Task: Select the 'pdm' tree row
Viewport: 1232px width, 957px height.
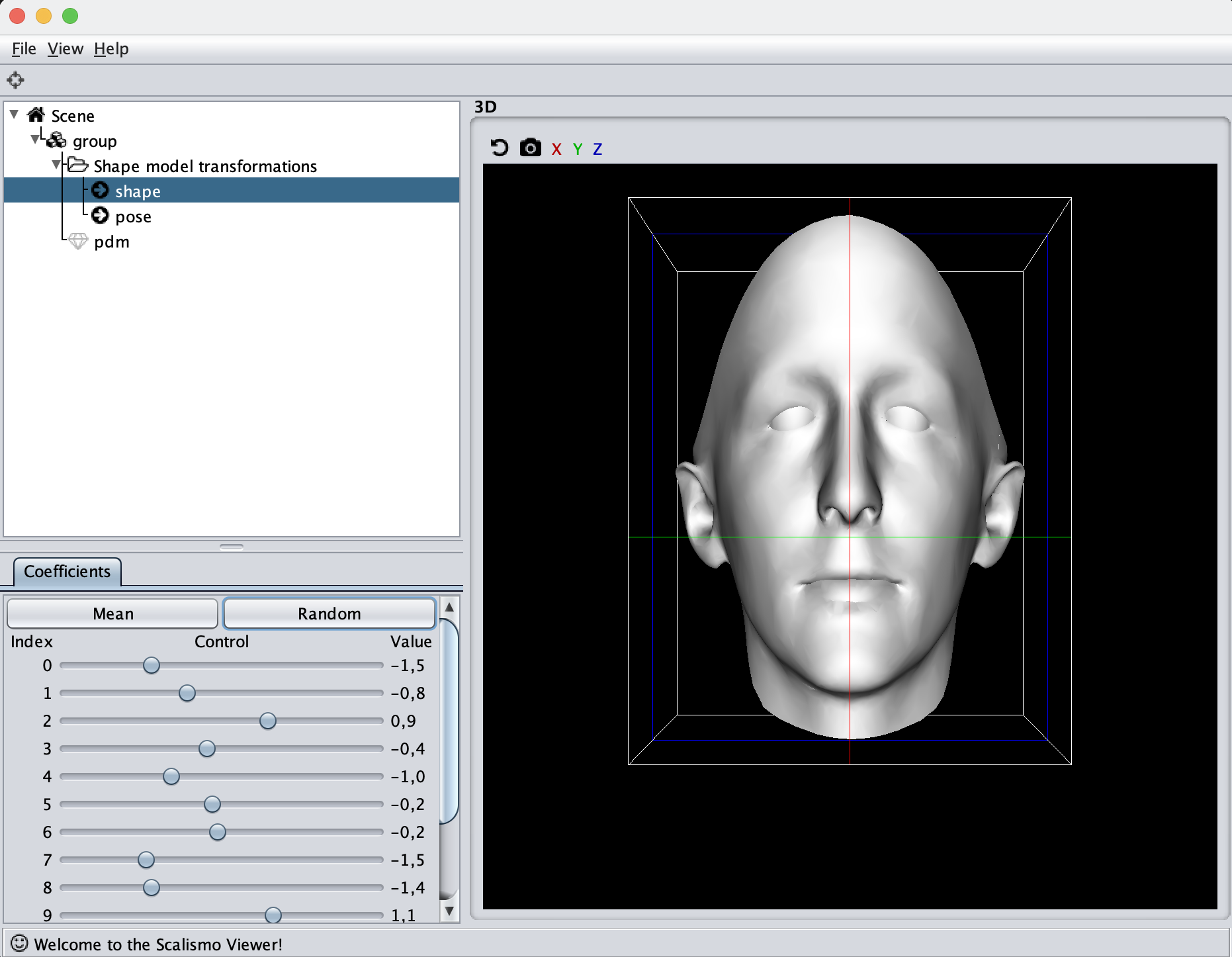Action: [x=232, y=242]
